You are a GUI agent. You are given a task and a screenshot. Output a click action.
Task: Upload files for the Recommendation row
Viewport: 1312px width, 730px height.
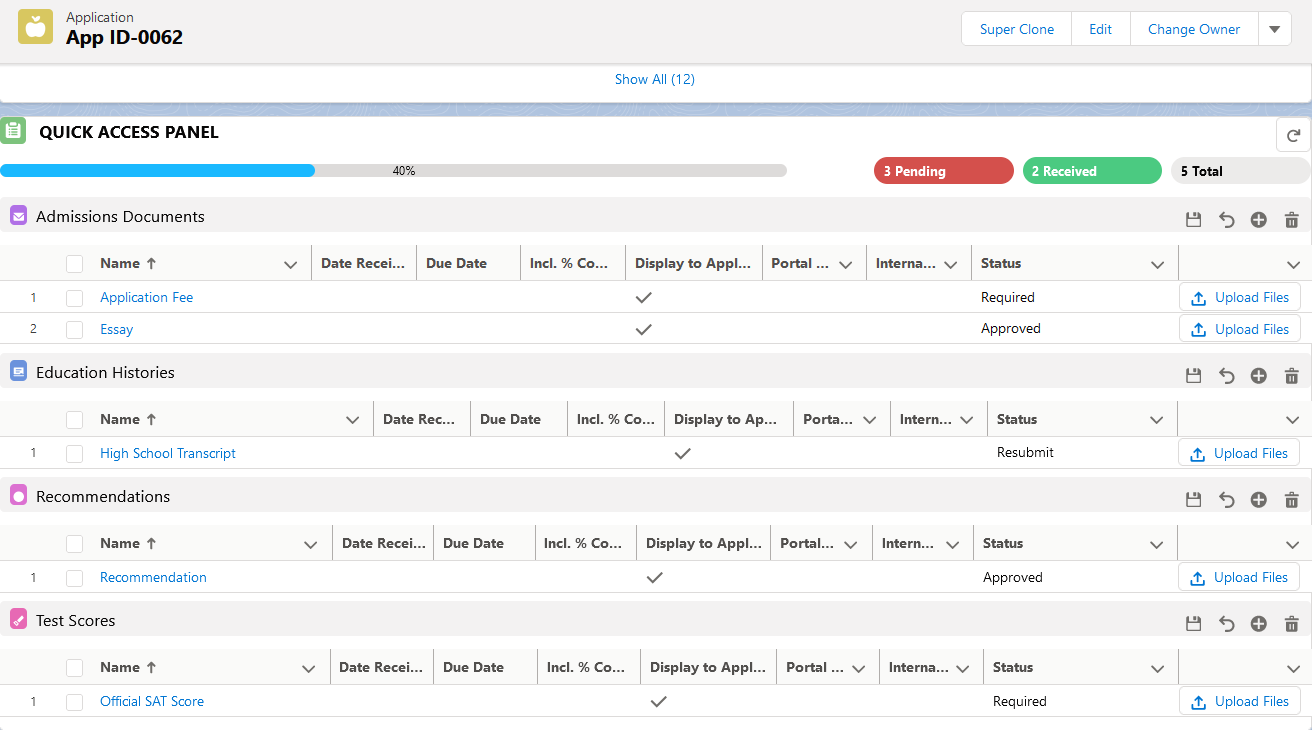(x=1239, y=577)
